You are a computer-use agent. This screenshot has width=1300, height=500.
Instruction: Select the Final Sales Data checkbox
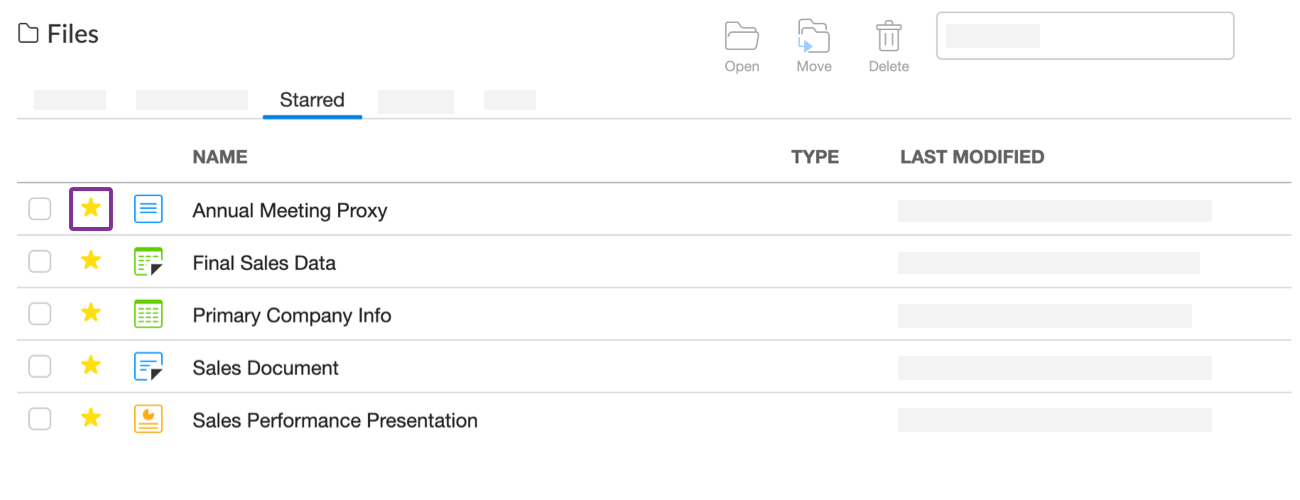click(39, 262)
